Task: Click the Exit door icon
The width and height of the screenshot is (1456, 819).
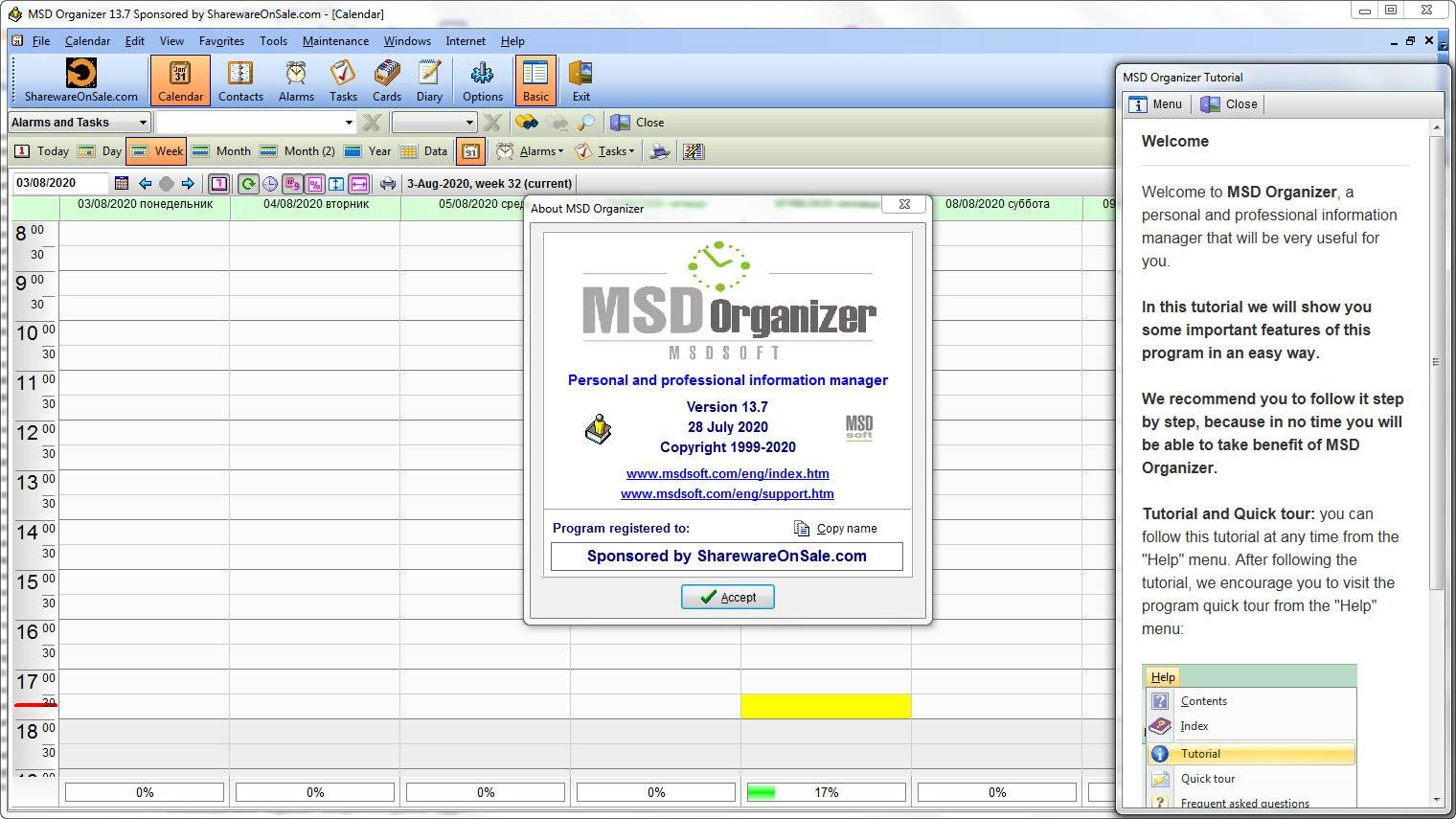Action: 580,80
